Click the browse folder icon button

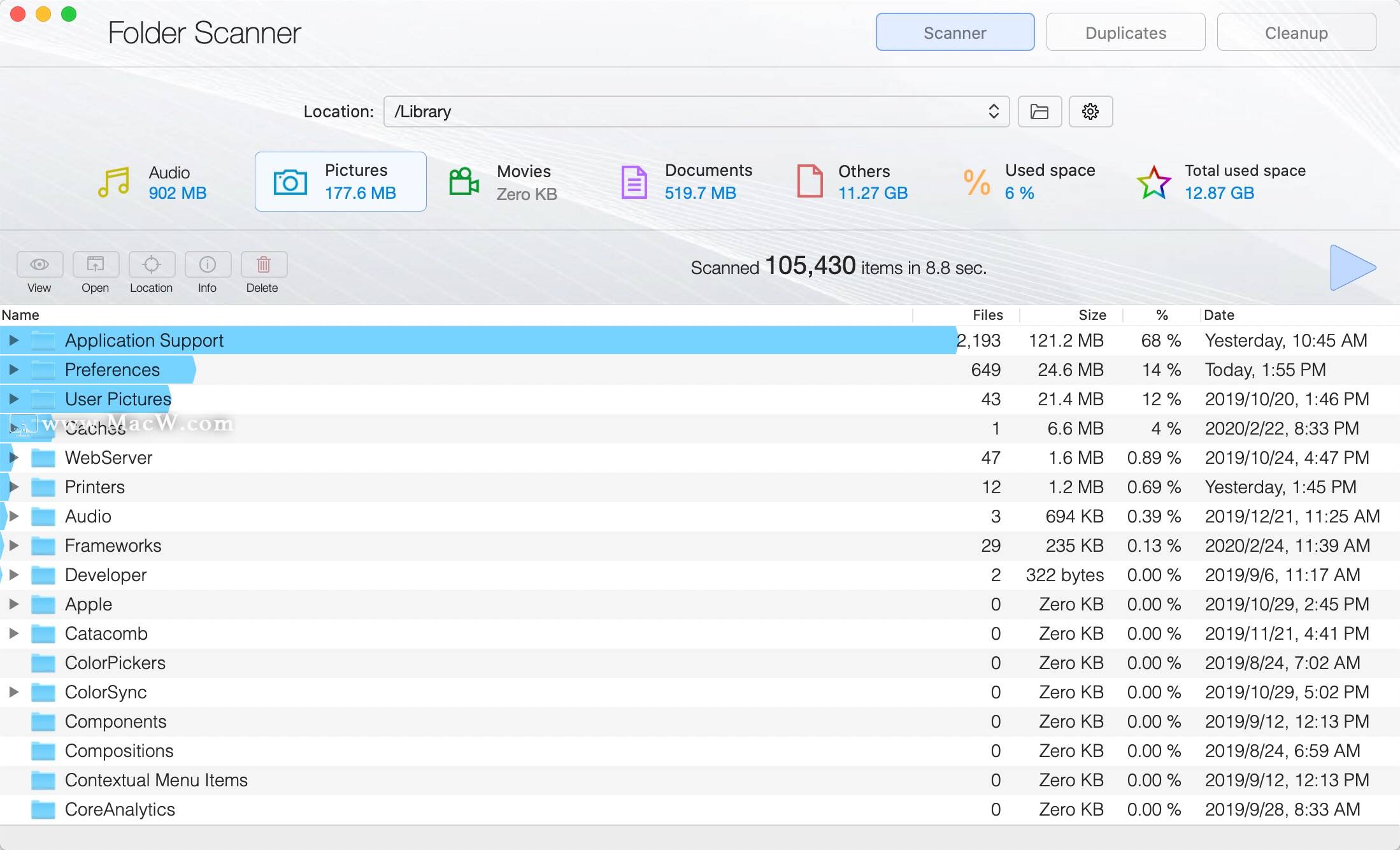1039,112
